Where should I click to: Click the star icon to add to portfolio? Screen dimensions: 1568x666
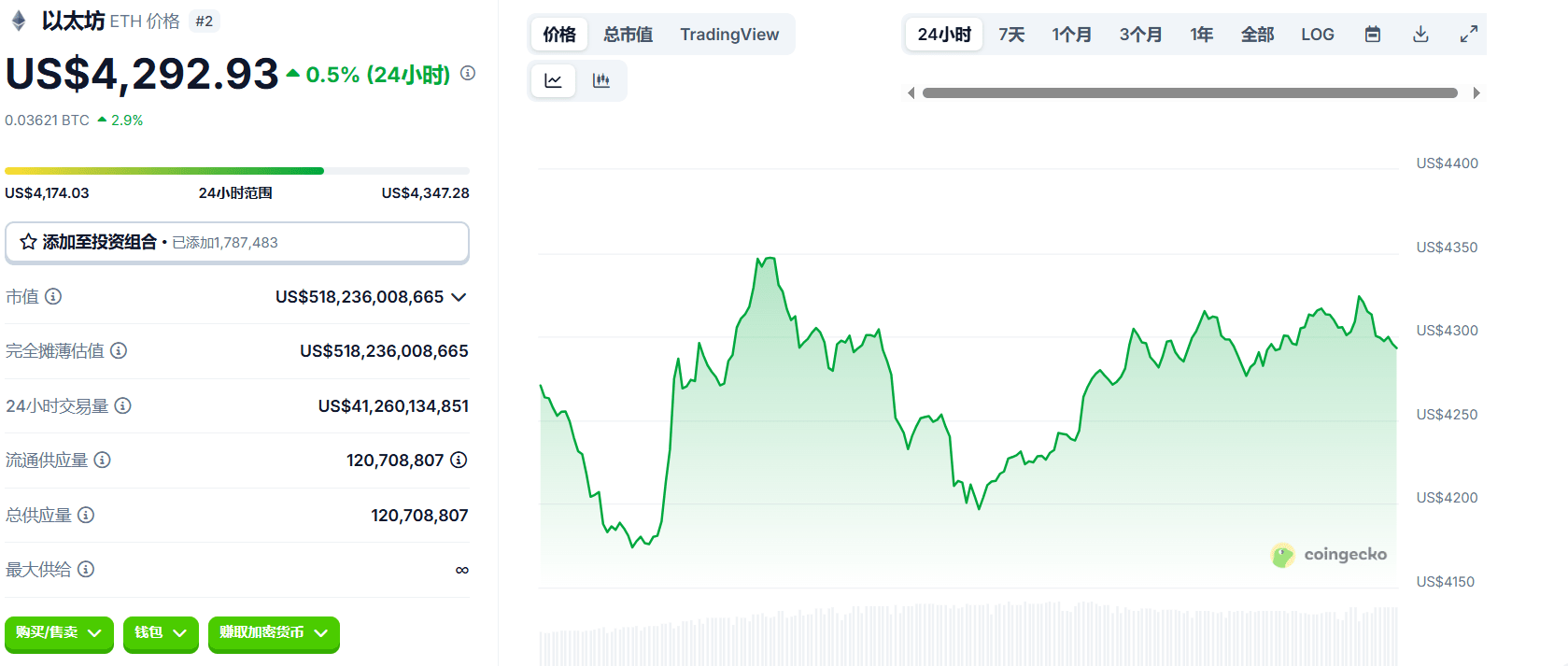(x=28, y=242)
